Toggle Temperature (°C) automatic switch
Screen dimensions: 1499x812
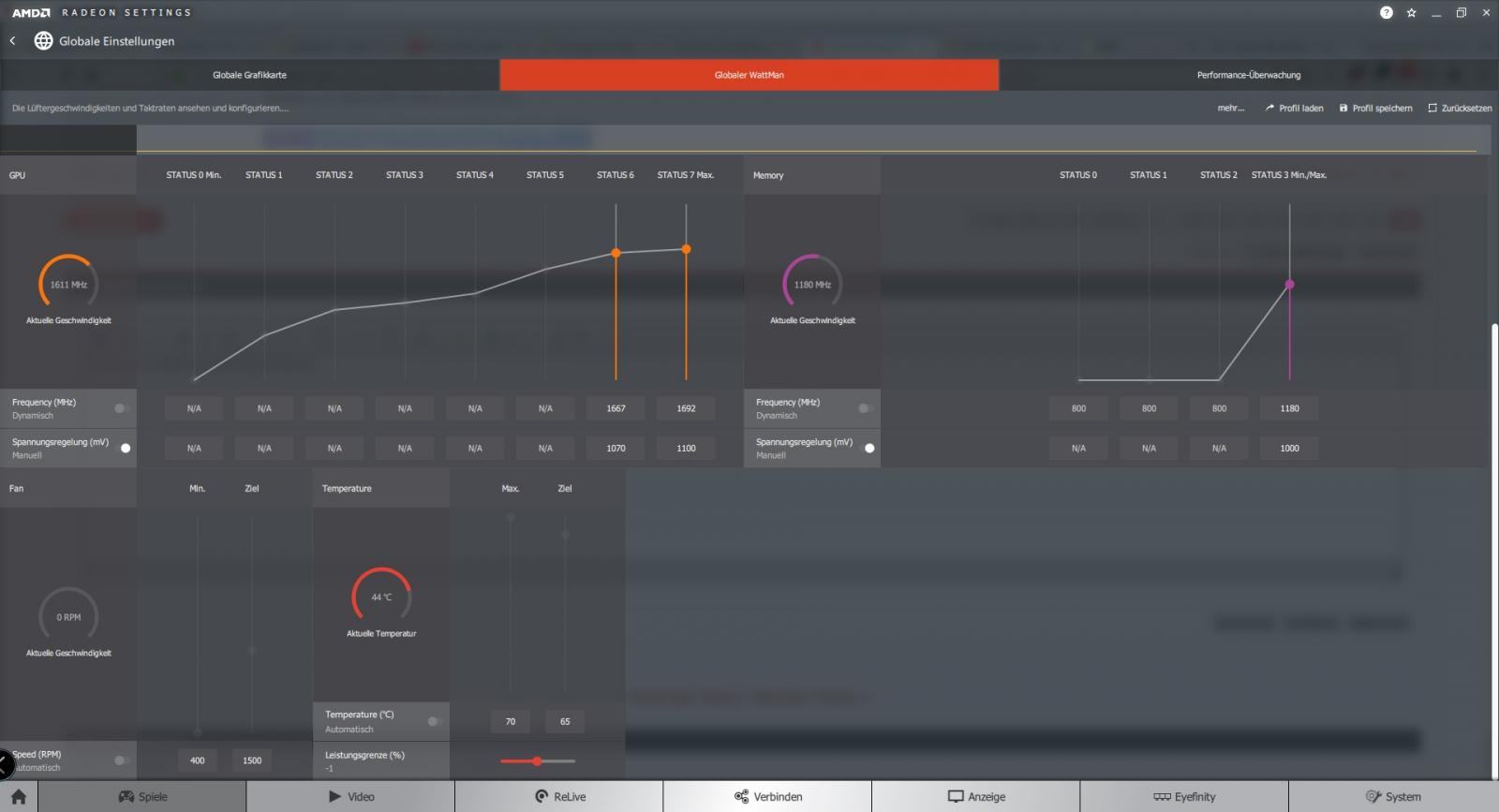(x=434, y=721)
